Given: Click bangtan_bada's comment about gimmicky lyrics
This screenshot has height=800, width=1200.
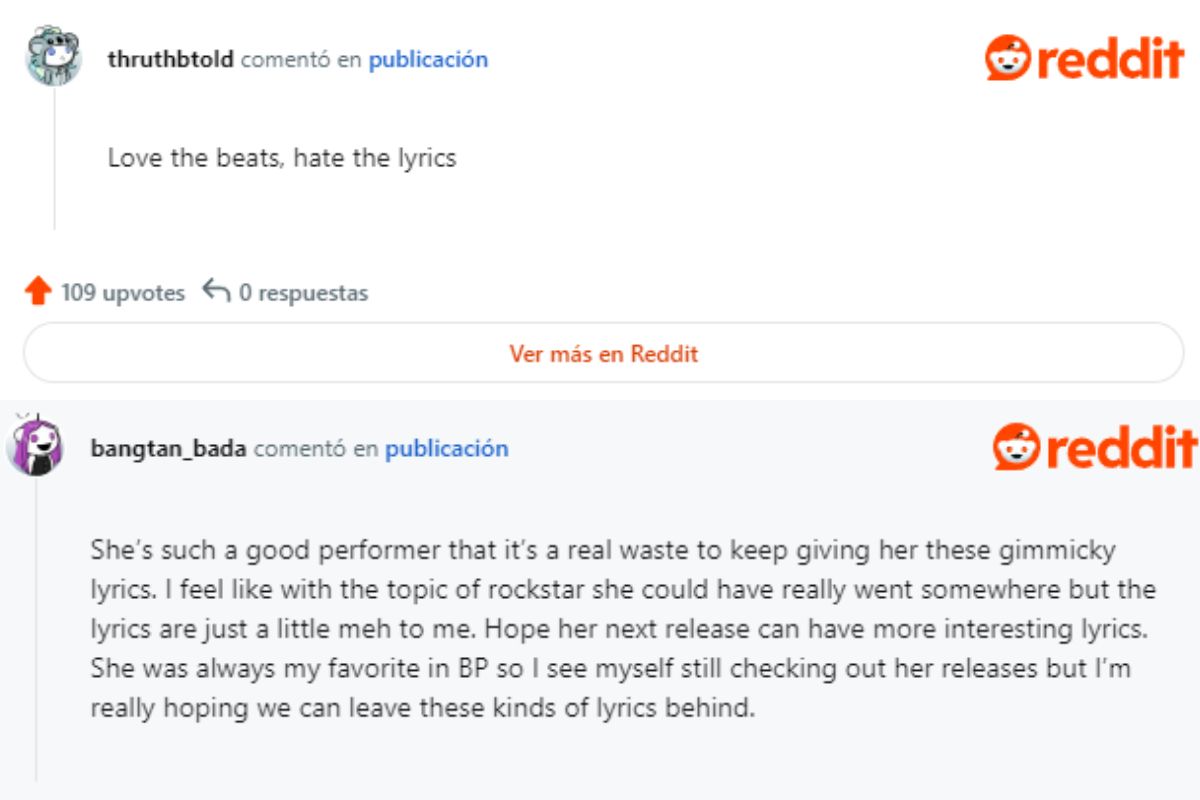Looking at the screenshot, I should (x=620, y=629).
